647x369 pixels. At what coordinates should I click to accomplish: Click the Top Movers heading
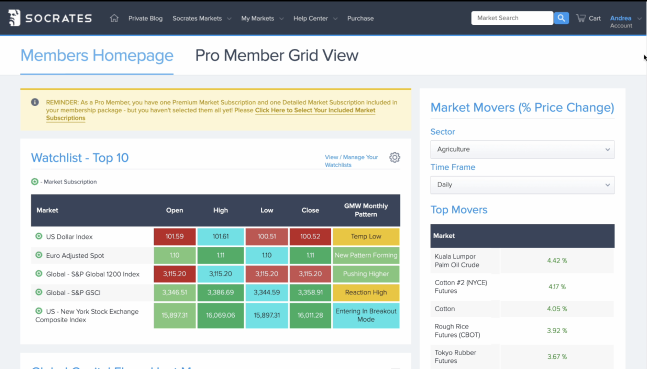coord(459,210)
